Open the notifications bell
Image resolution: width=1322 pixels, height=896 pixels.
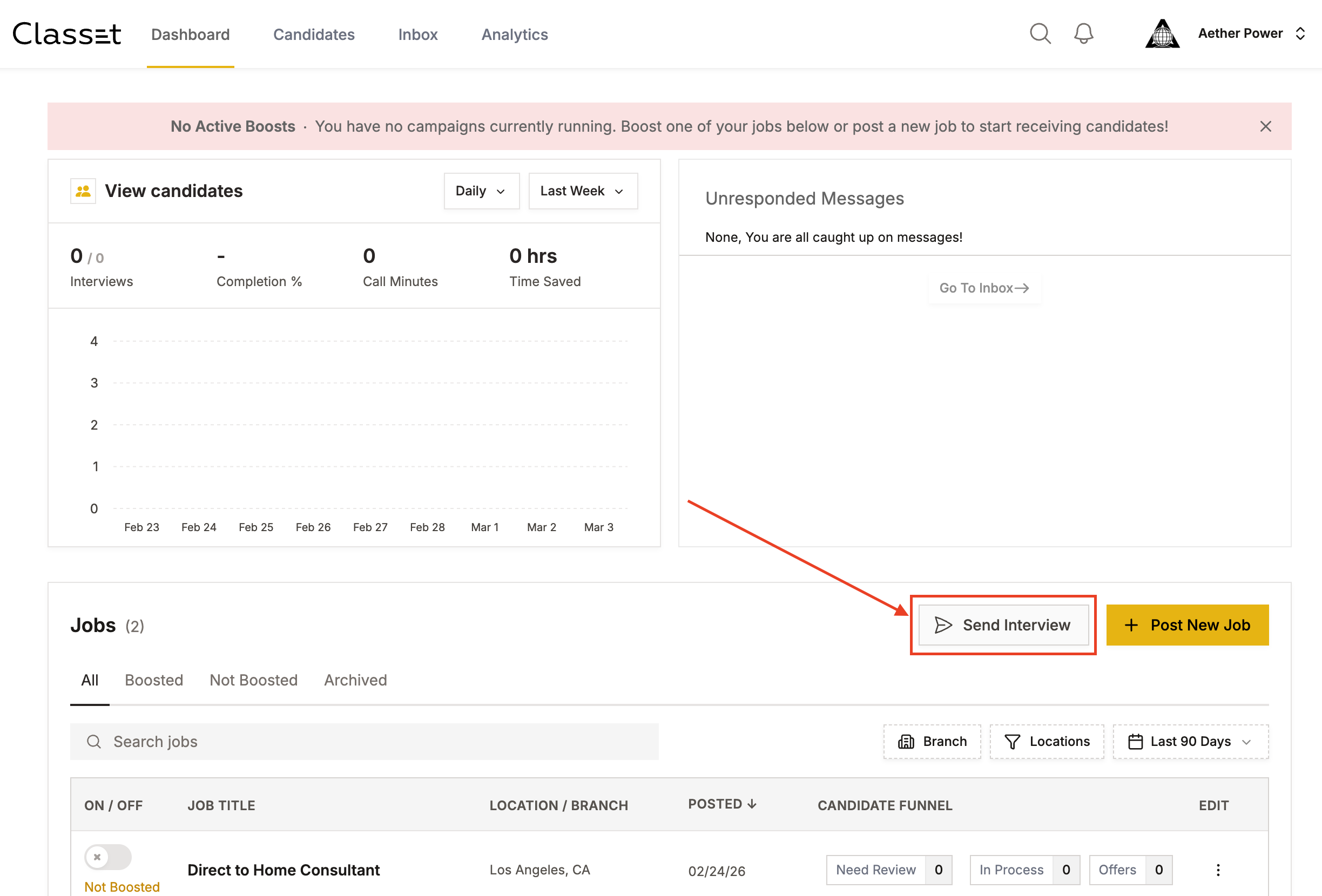pos(1083,33)
